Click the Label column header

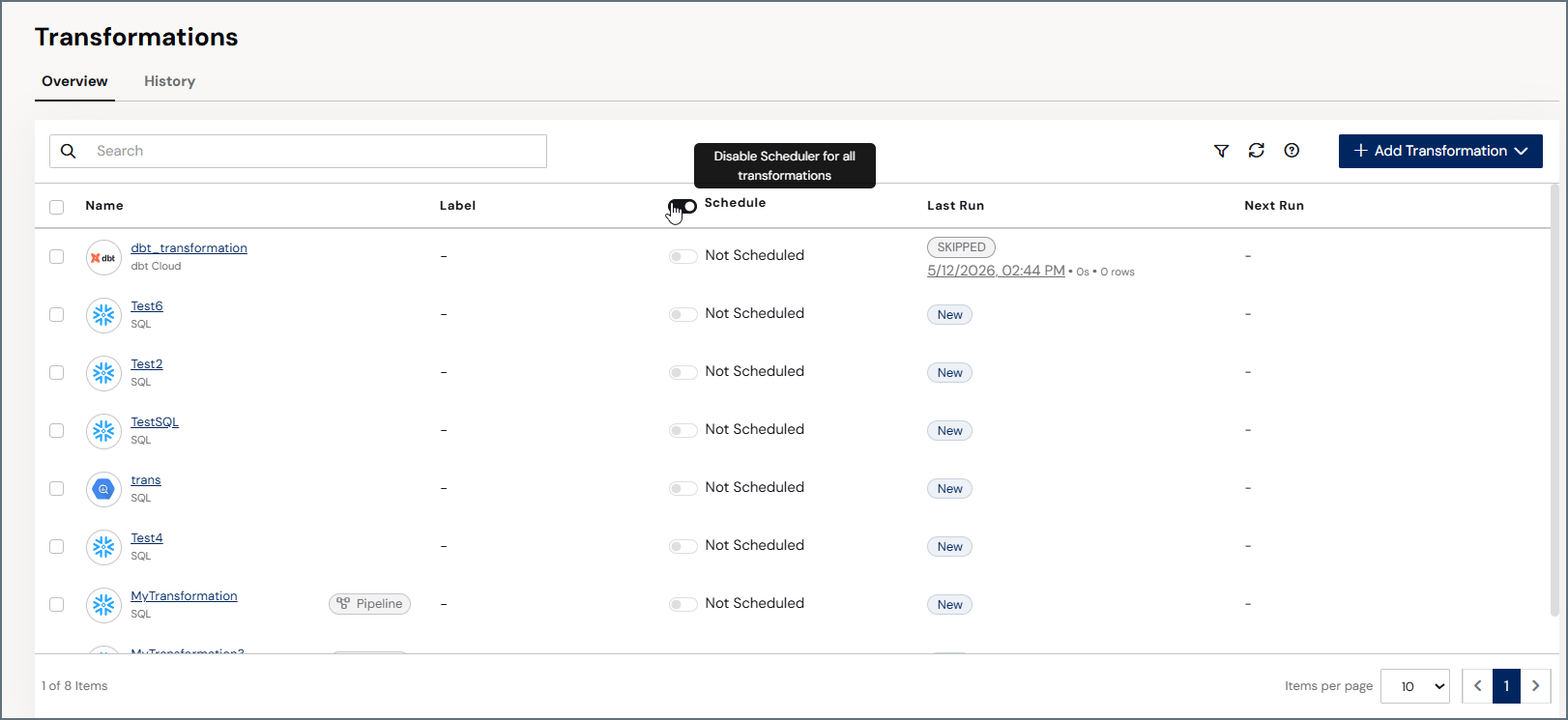457,206
